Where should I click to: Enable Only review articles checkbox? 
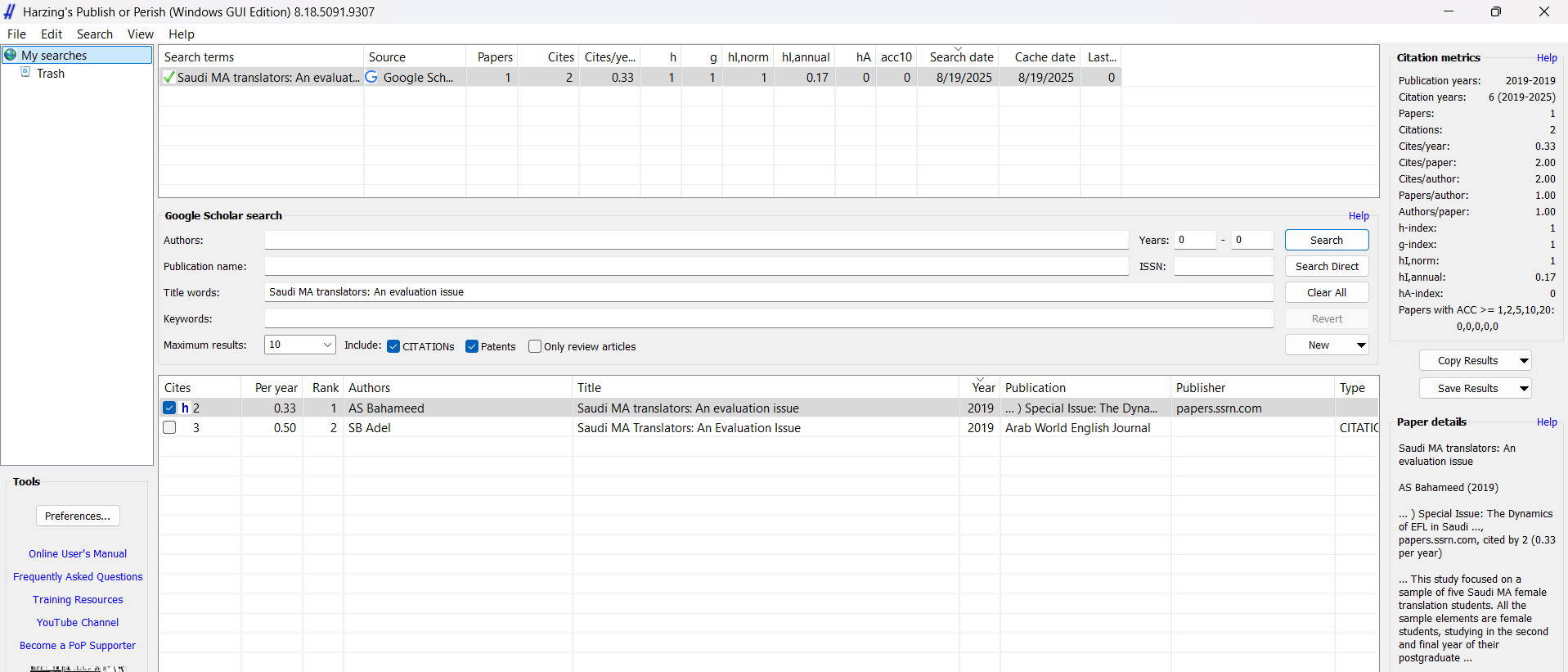(535, 346)
